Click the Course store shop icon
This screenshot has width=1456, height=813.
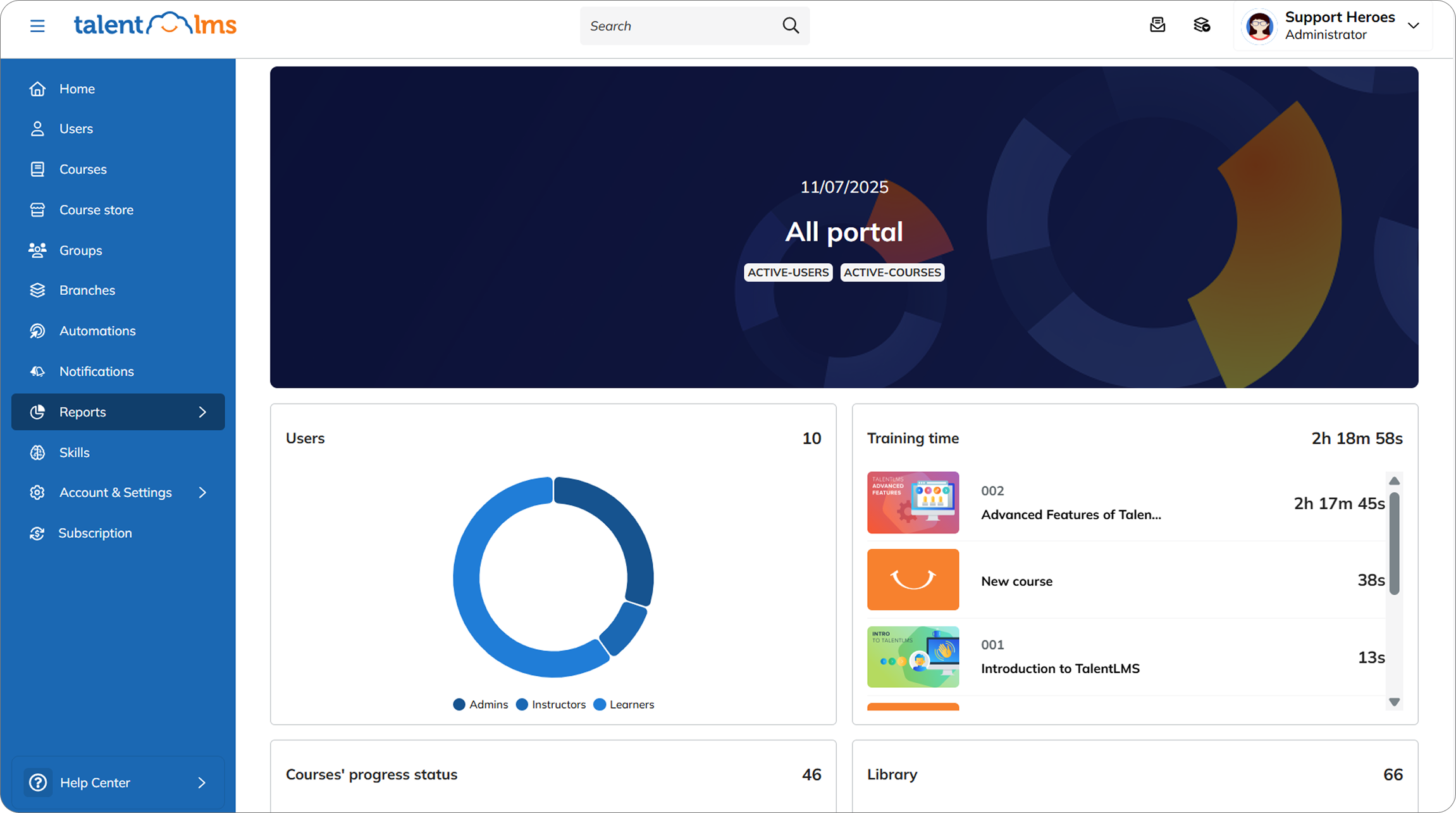[37, 209]
